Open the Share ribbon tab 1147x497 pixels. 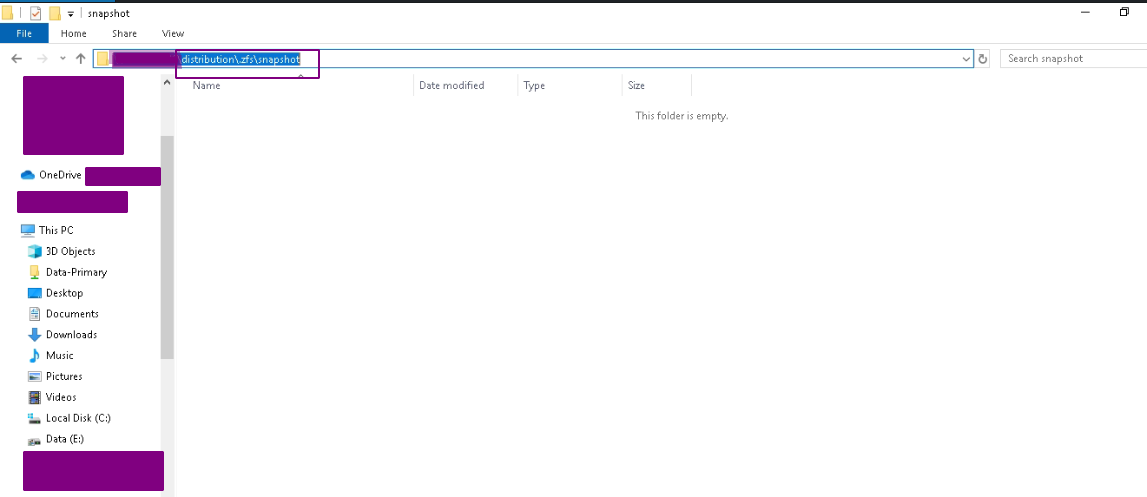pos(124,34)
